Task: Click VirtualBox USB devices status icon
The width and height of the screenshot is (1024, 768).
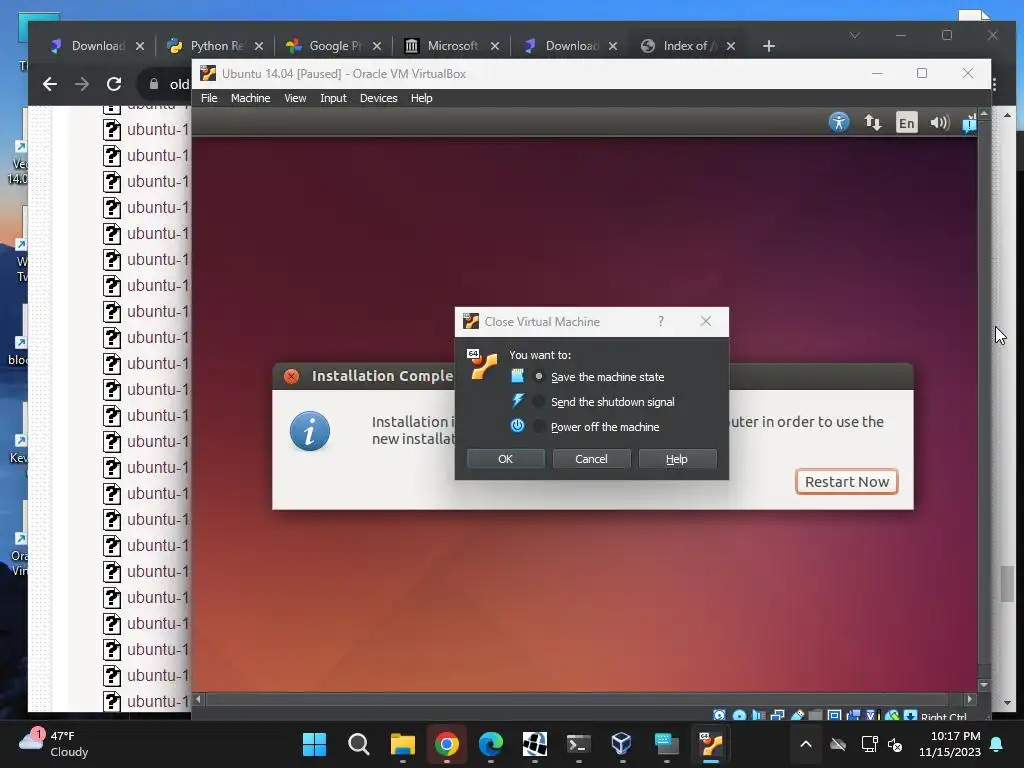Action: tap(797, 715)
